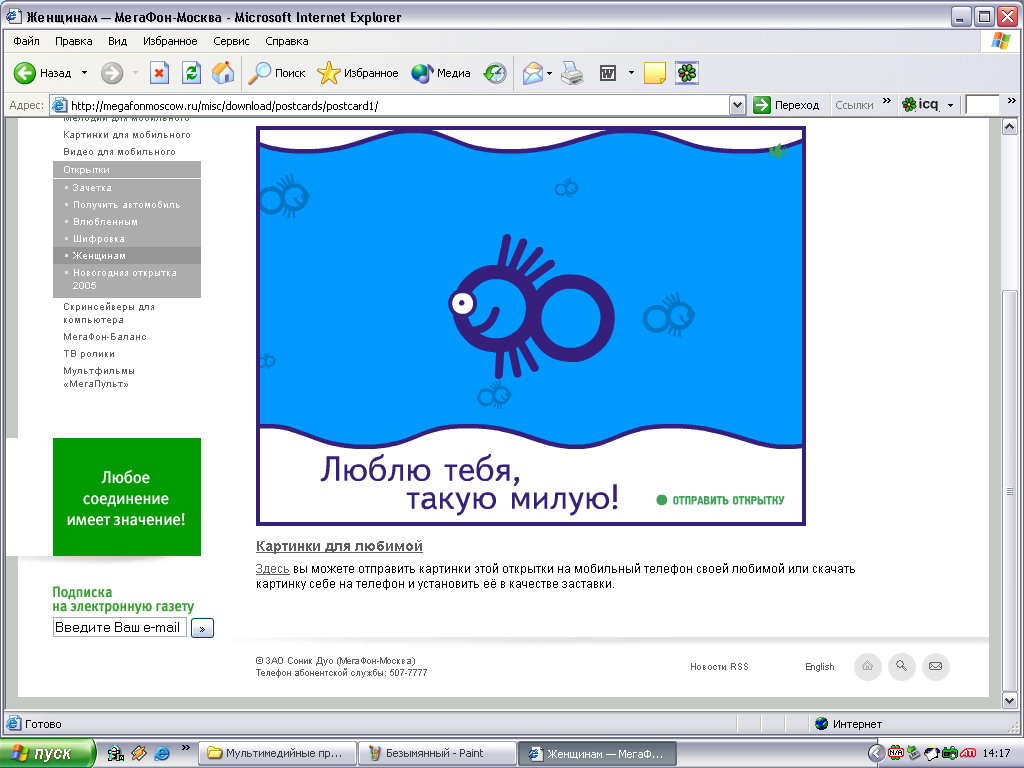The width and height of the screenshot is (1024, 768).
Task: Go to the Home page icon
Action: tap(223, 73)
